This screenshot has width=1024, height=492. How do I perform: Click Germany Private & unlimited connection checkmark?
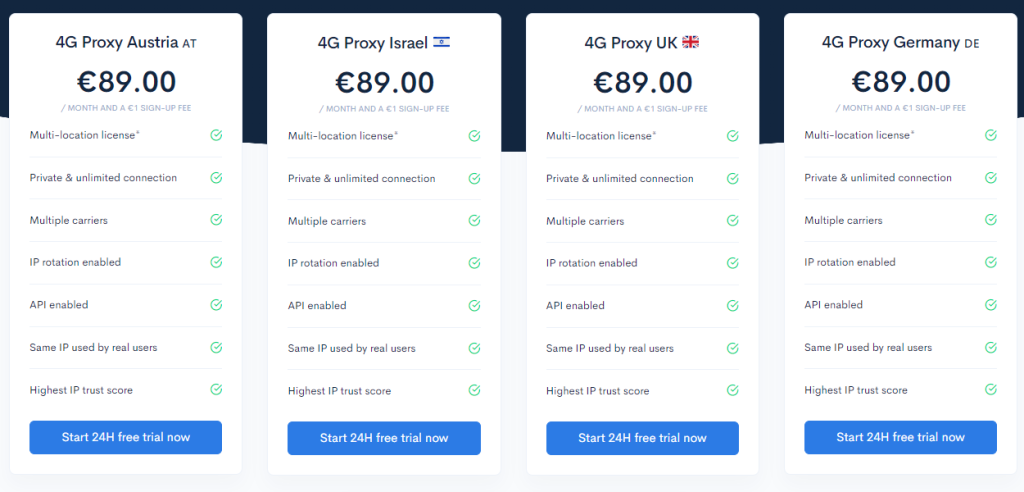coord(990,177)
